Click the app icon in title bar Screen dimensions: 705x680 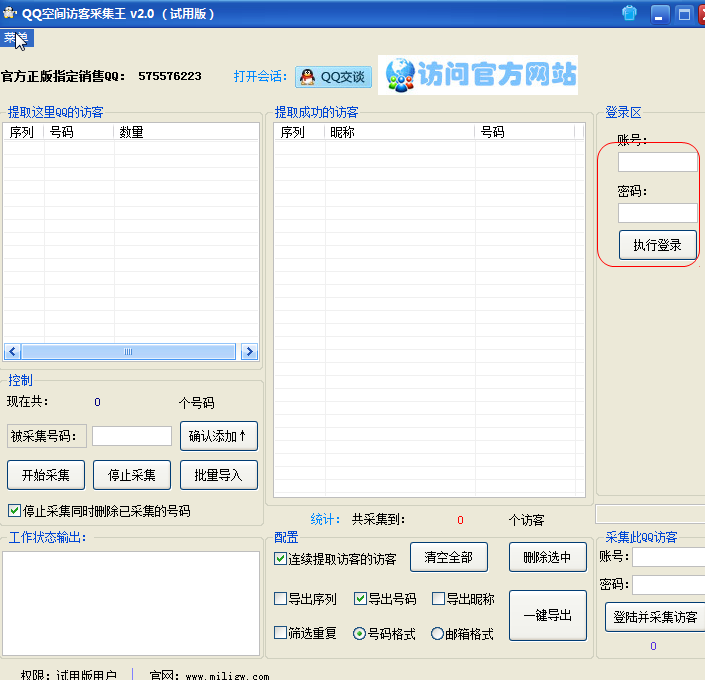pyautogui.click(x=9, y=13)
